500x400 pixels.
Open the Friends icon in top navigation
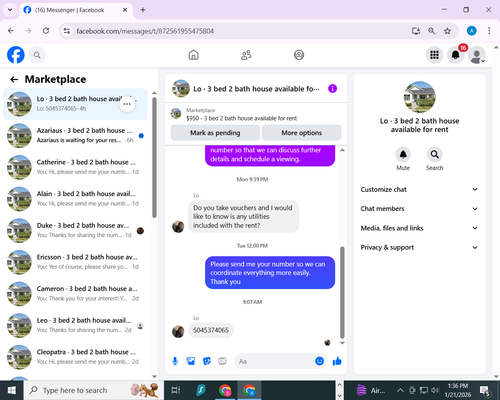[x=246, y=55]
